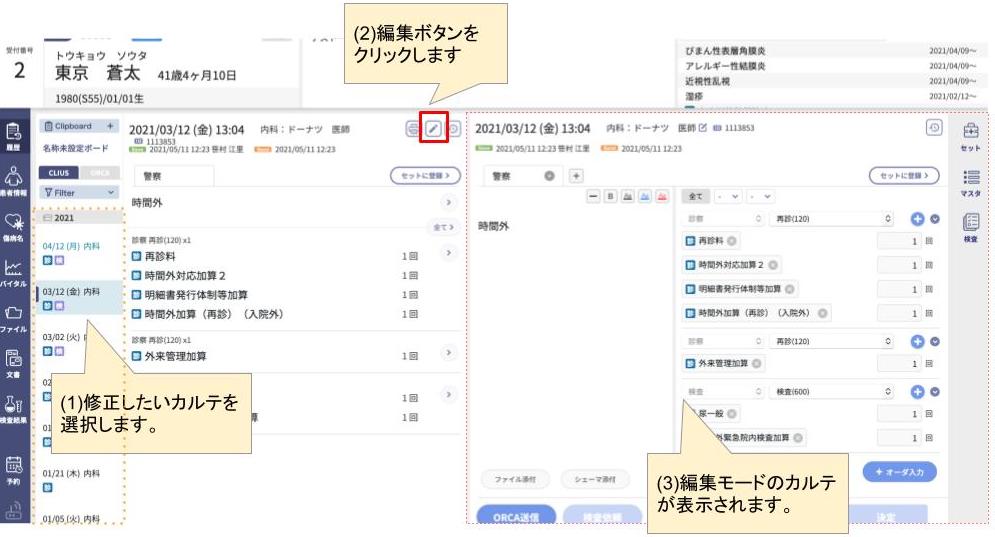995x537 pixels.
Task: Click the シェーマ添付 button
Action: [595, 479]
